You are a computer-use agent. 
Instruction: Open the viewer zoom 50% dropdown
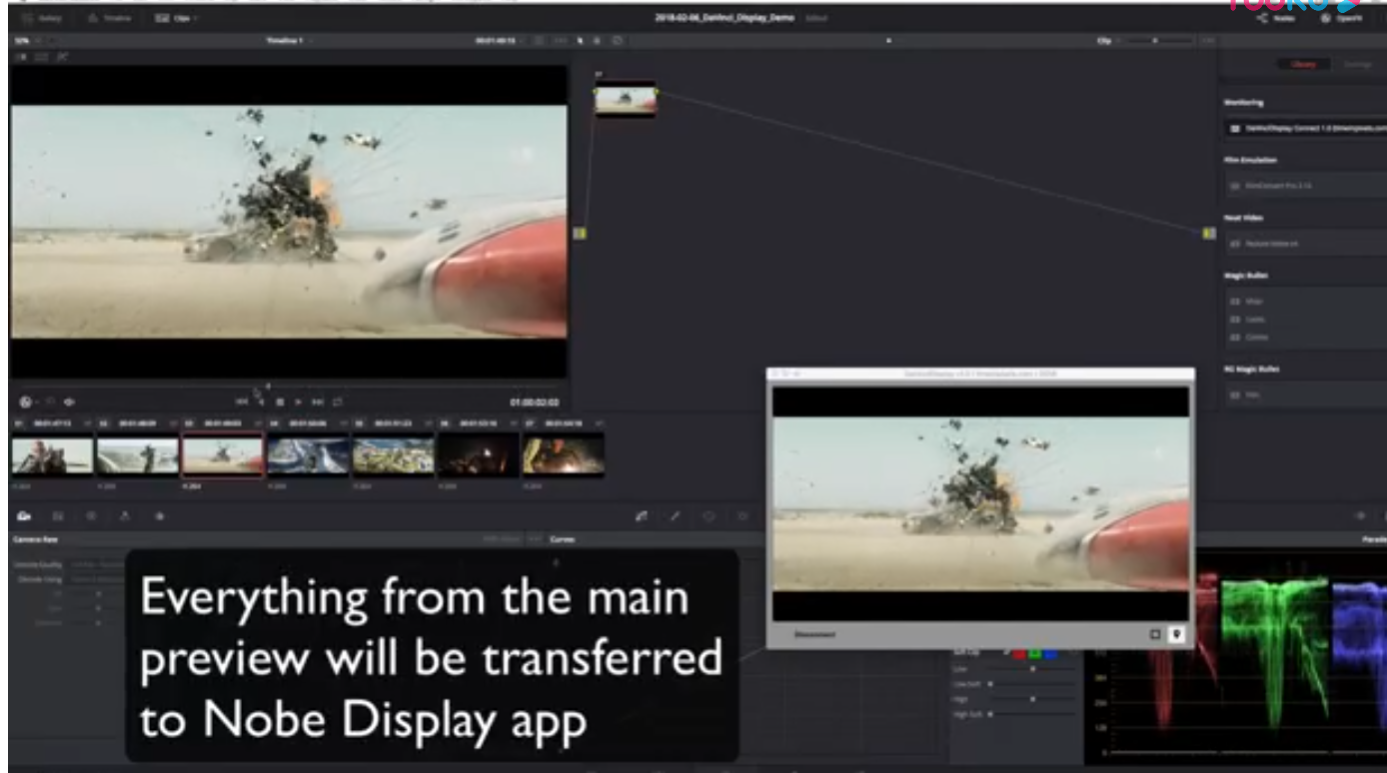tap(26, 40)
